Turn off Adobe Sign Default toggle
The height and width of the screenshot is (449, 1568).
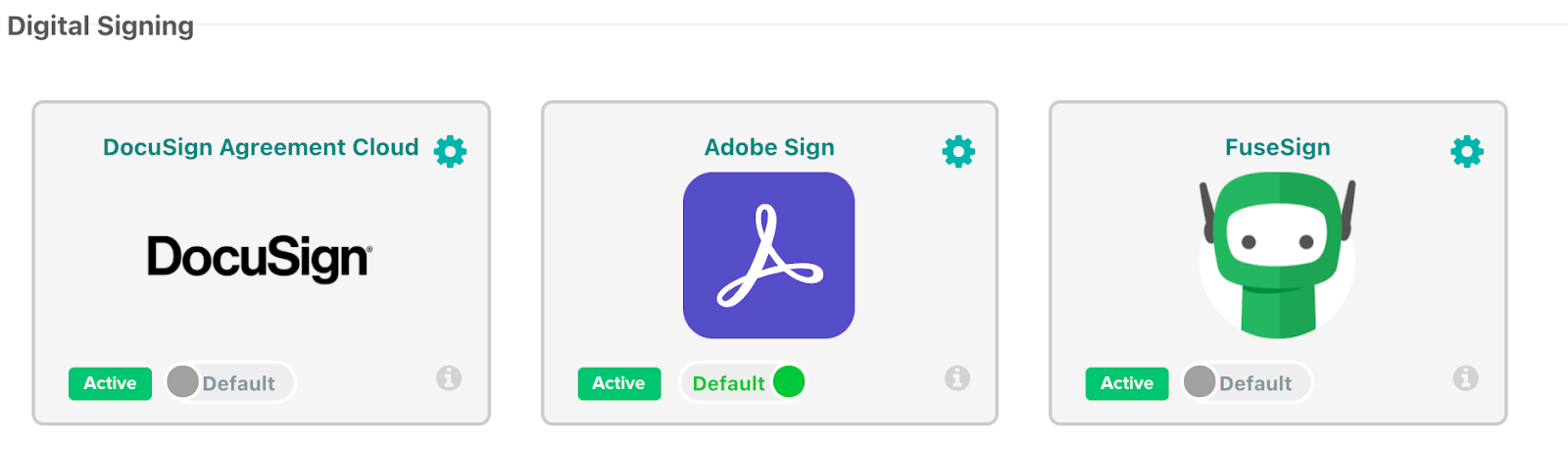743,382
